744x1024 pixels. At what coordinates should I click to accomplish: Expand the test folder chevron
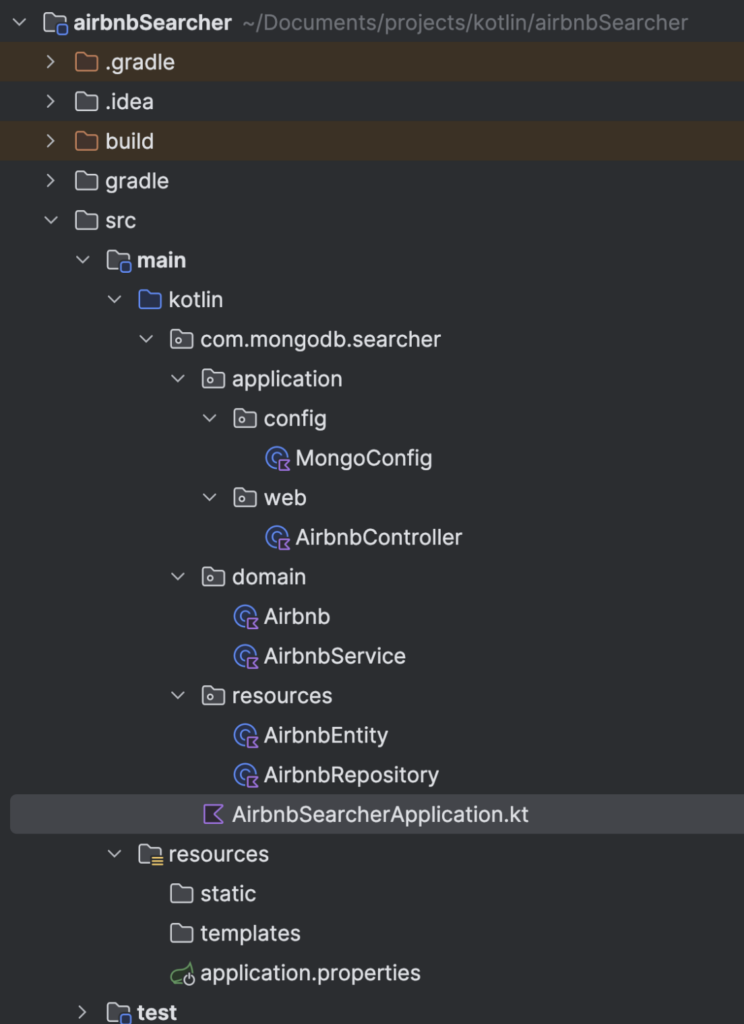(x=83, y=1012)
